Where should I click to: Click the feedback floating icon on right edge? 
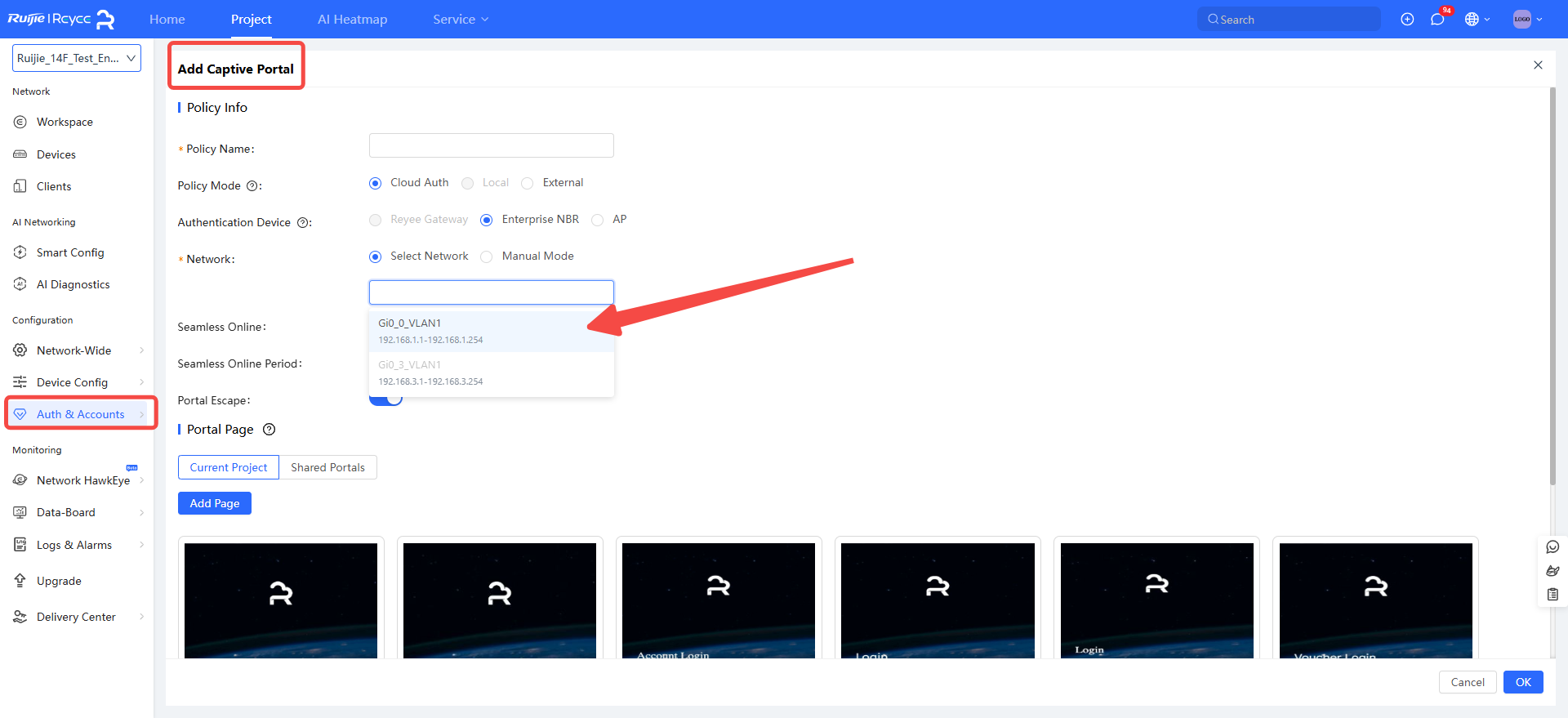click(x=1552, y=571)
